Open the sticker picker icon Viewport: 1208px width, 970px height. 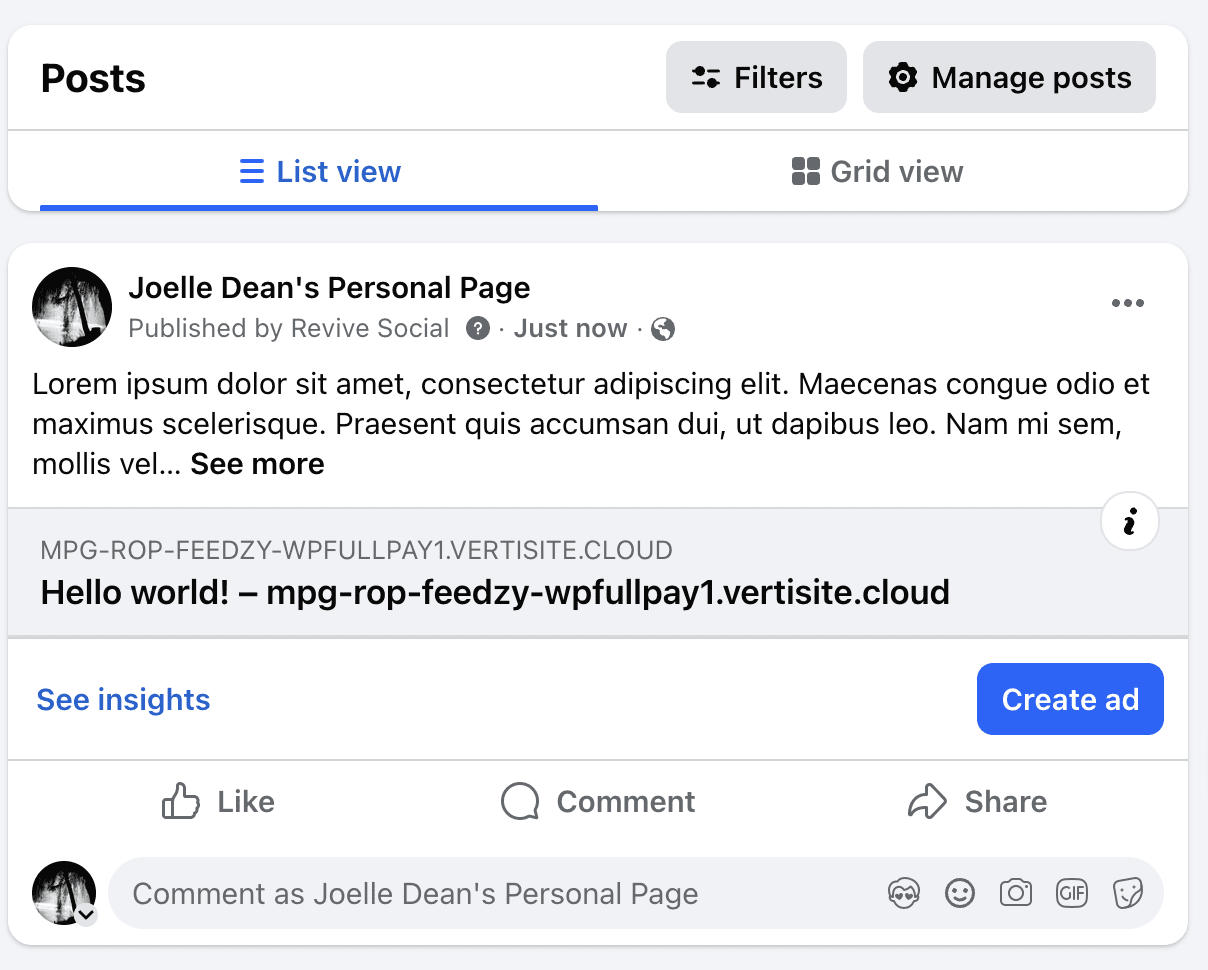(1128, 893)
